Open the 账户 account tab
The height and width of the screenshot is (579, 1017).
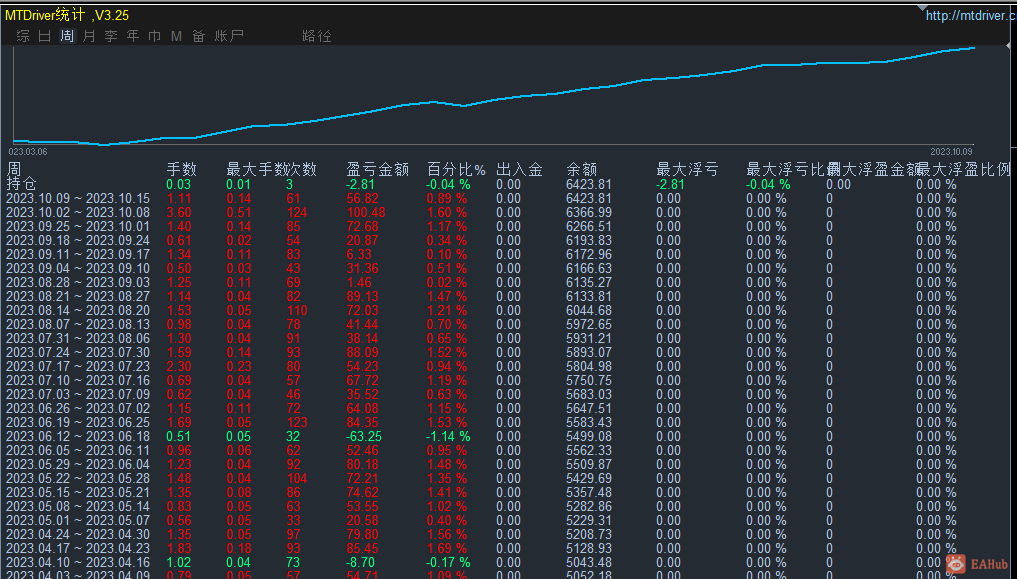pos(229,36)
